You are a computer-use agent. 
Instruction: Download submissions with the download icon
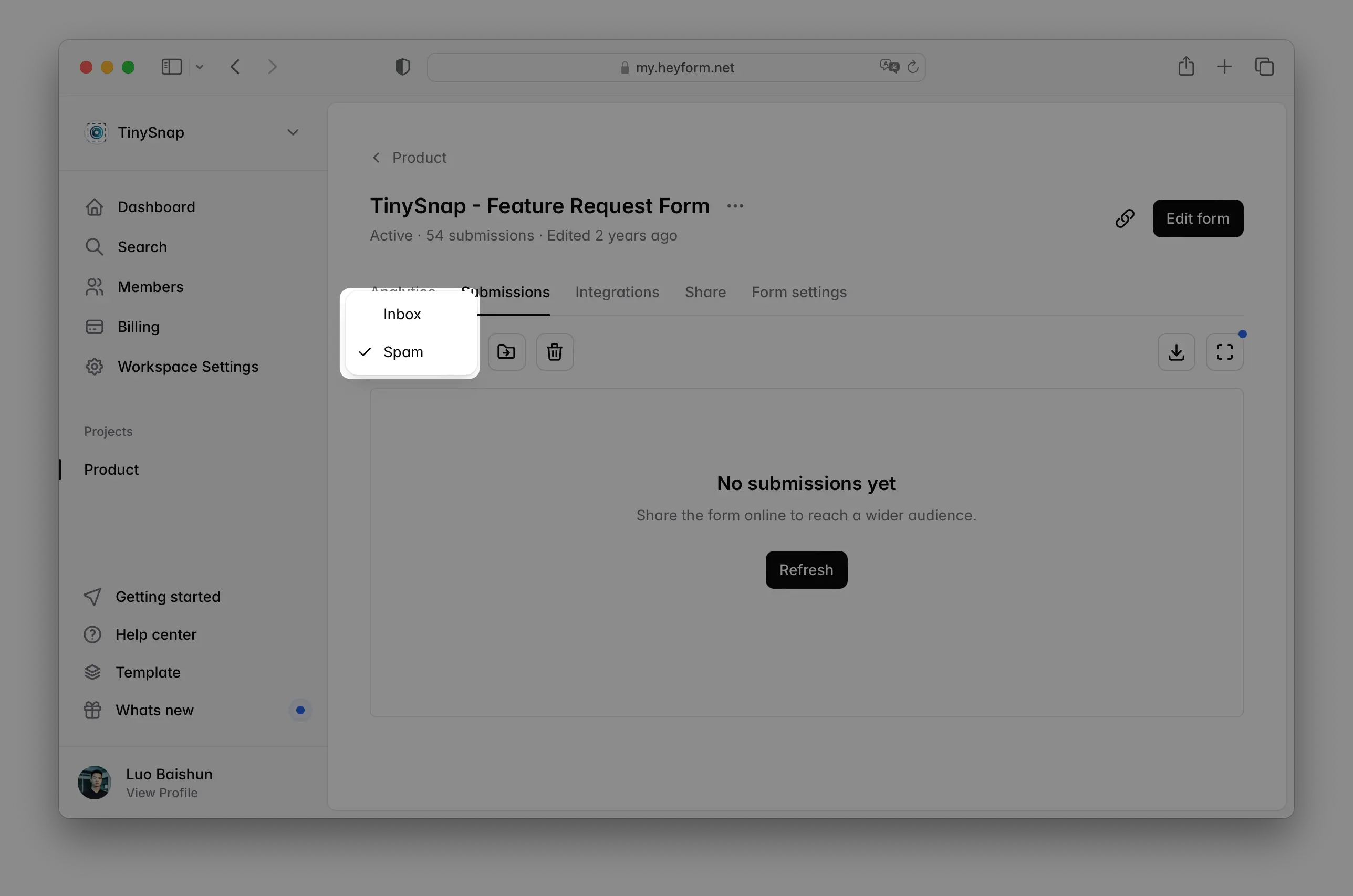pos(1177,352)
